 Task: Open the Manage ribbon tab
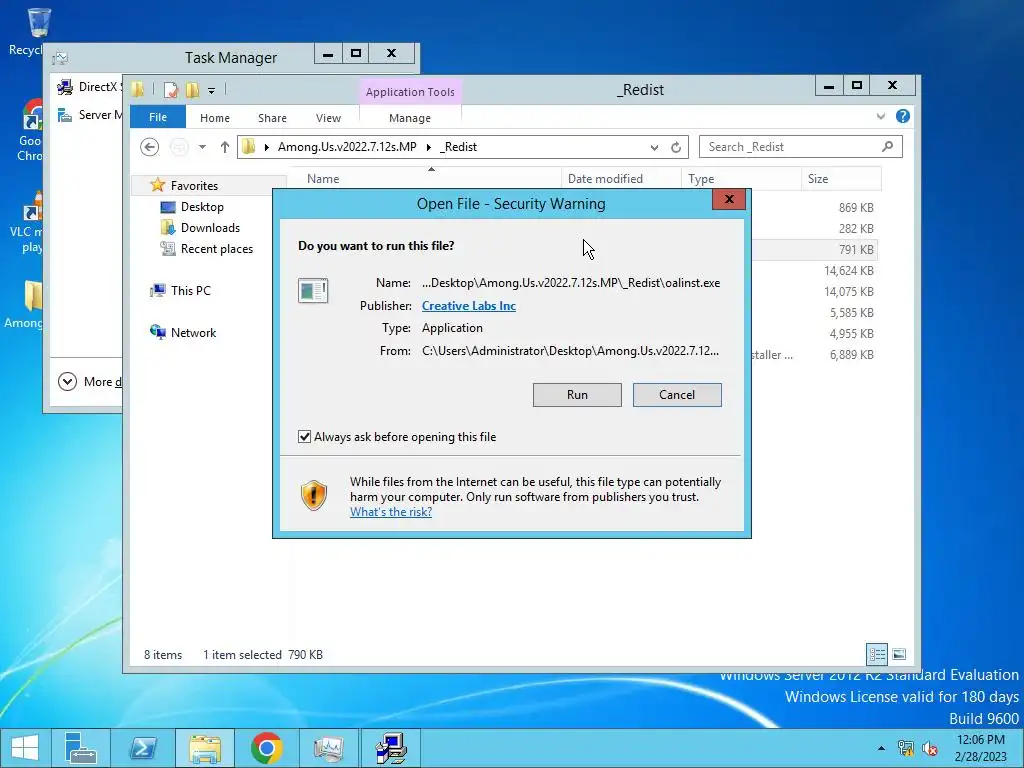(x=409, y=118)
